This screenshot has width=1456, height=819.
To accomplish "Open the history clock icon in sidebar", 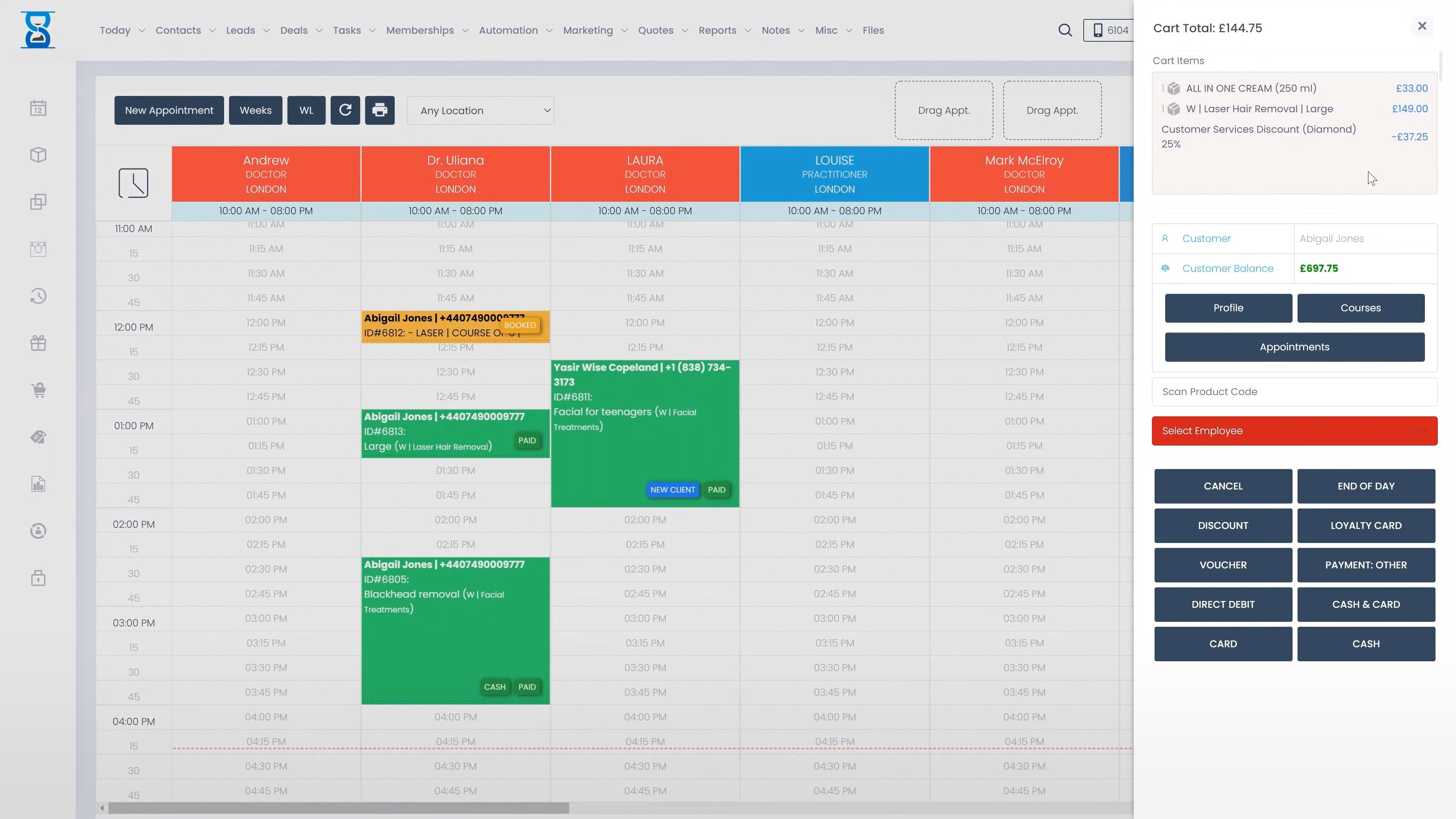I will click(x=38, y=296).
